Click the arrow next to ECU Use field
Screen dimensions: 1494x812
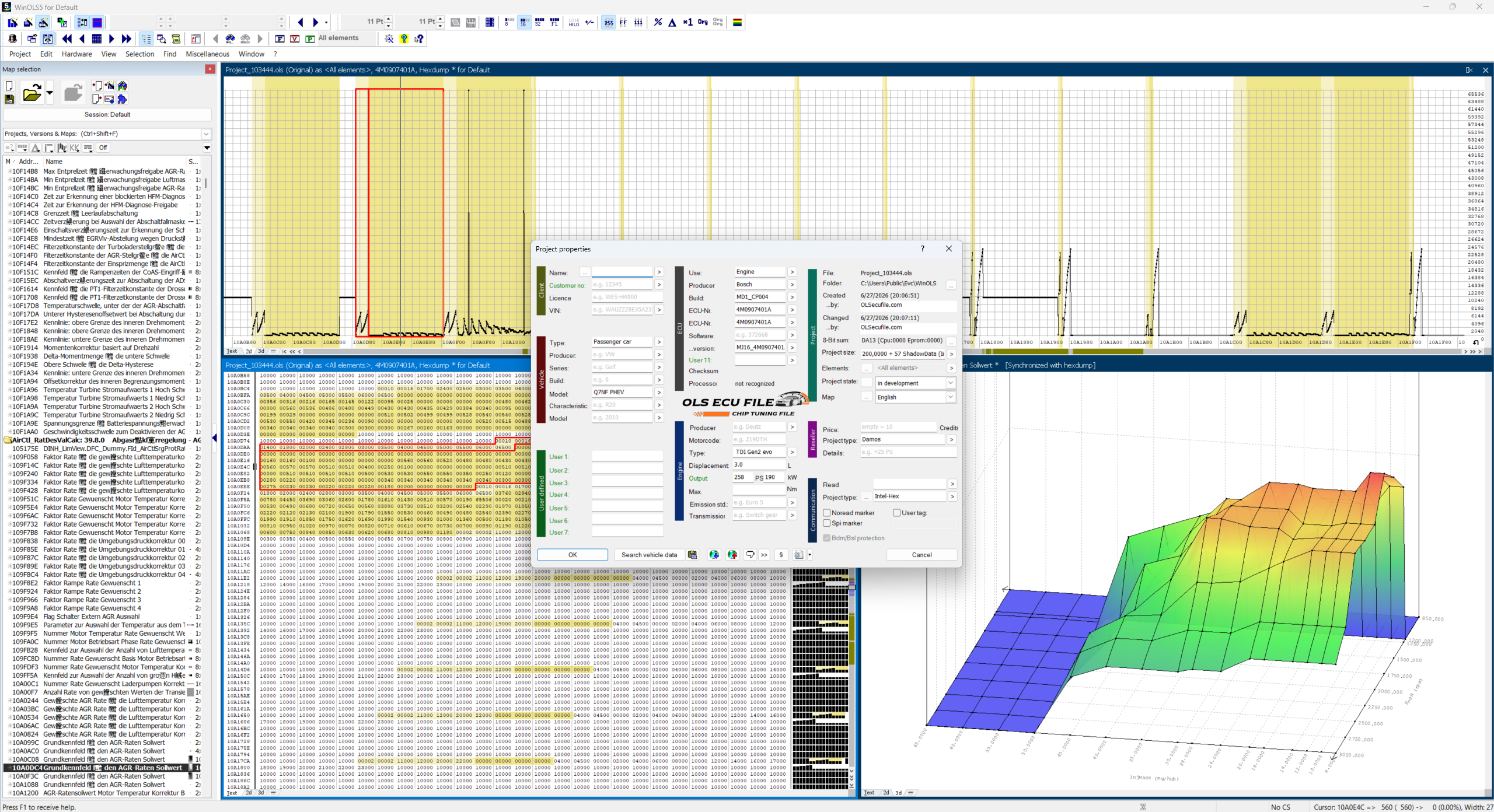click(x=792, y=272)
